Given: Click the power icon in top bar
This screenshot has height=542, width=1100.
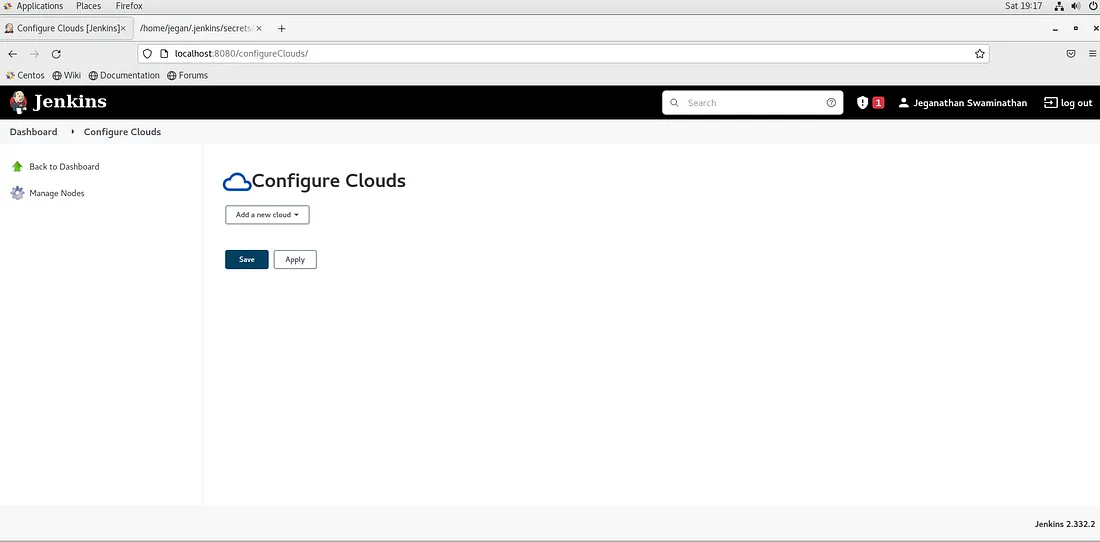Looking at the screenshot, I should 1092,6.
